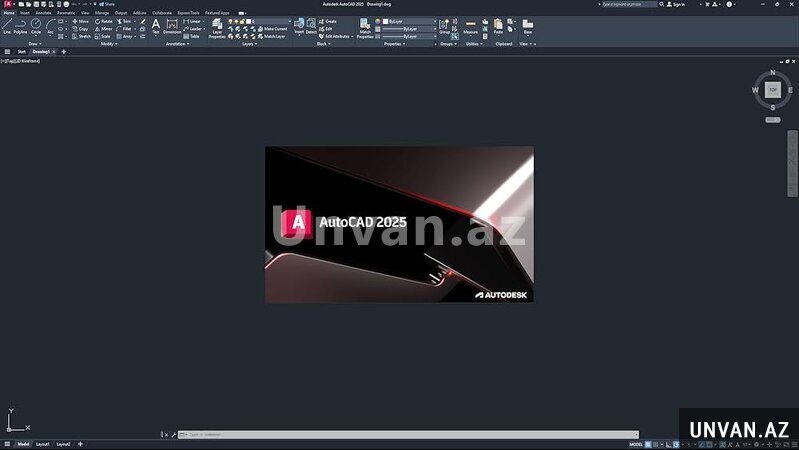Screen dimensions: 799x450
Task: Open the object color ByLayer dropdown
Action: tap(435, 21)
